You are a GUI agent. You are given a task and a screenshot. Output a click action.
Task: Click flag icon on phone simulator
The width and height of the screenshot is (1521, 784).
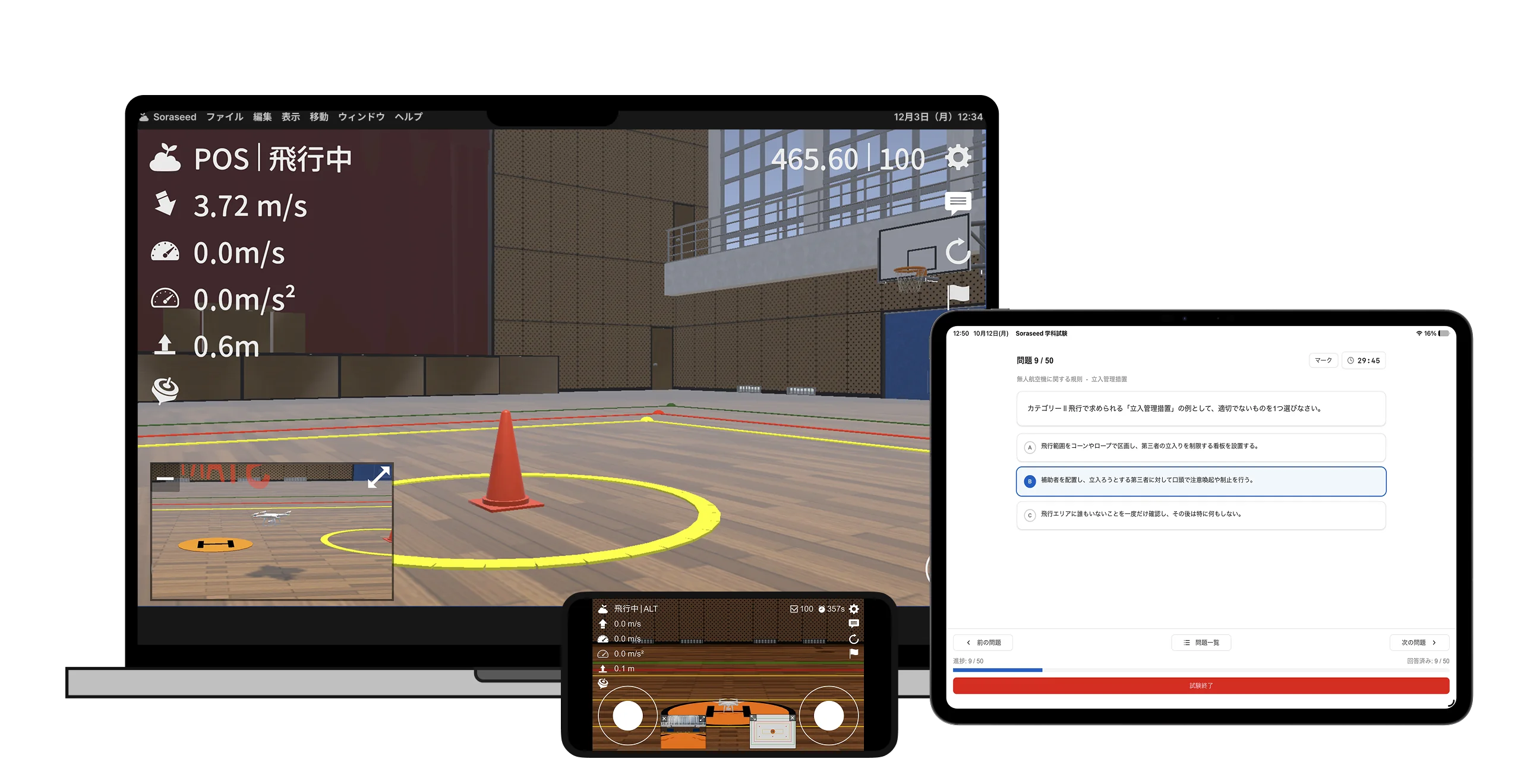tap(854, 653)
